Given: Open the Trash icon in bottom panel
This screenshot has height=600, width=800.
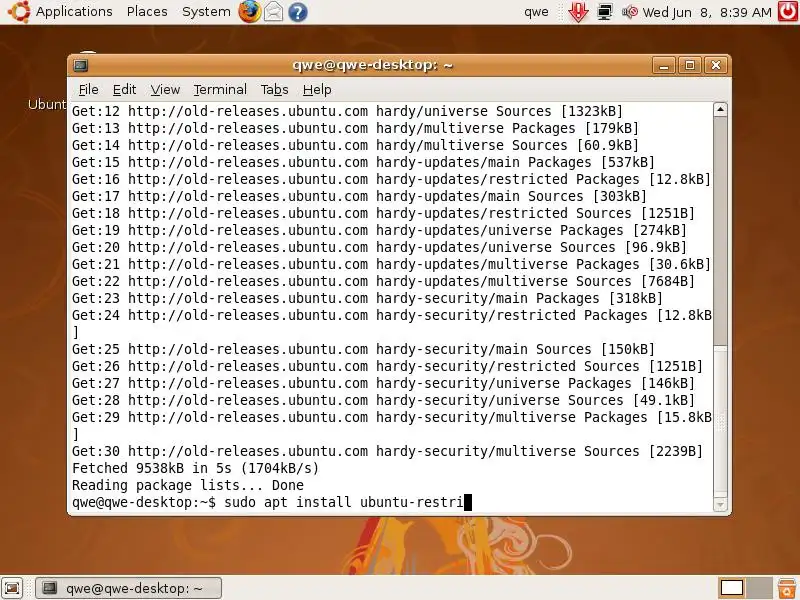Looking at the screenshot, I should click(x=787, y=588).
